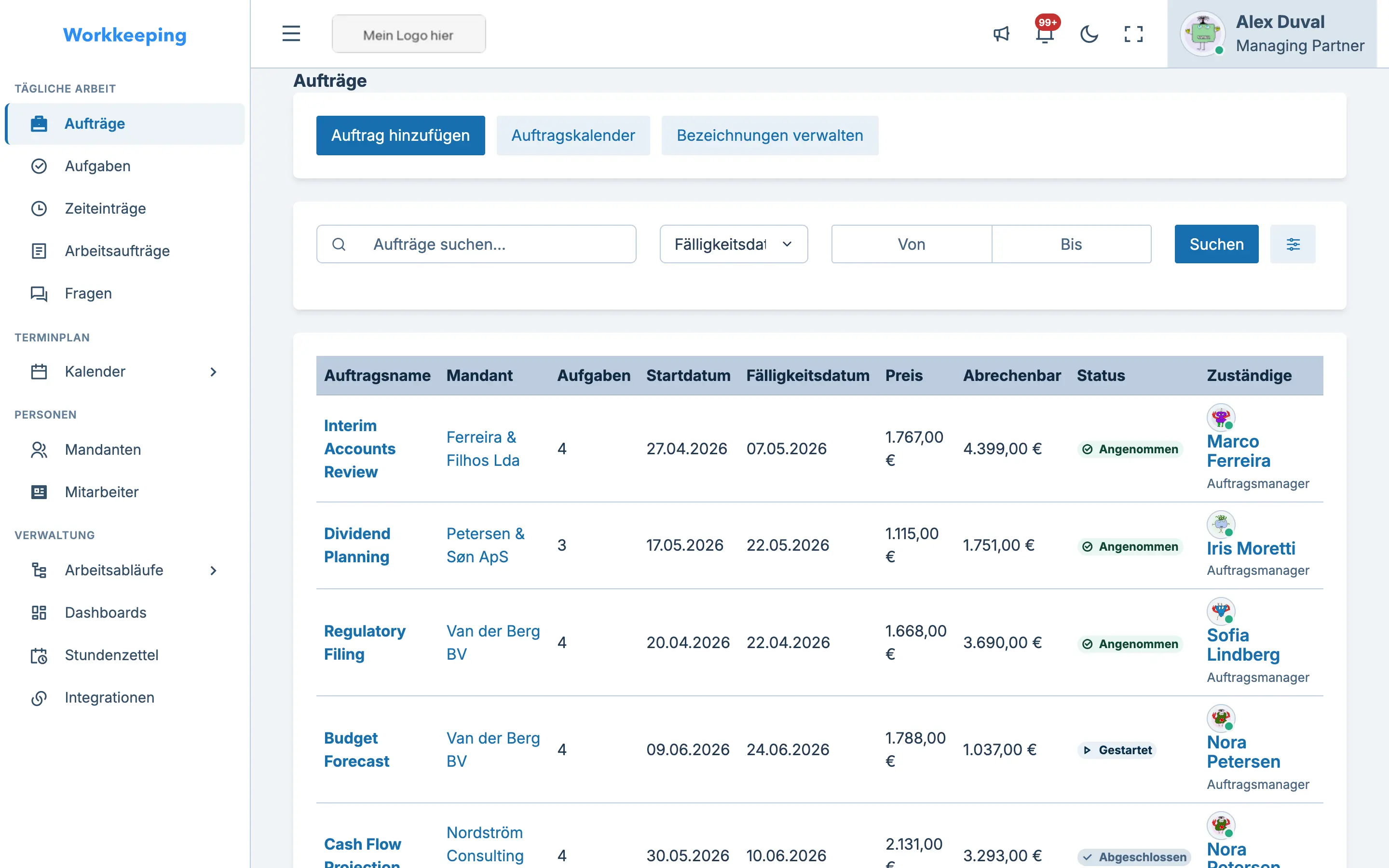Toggle dark mode moon icon
1389x868 pixels.
coord(1089,34)
